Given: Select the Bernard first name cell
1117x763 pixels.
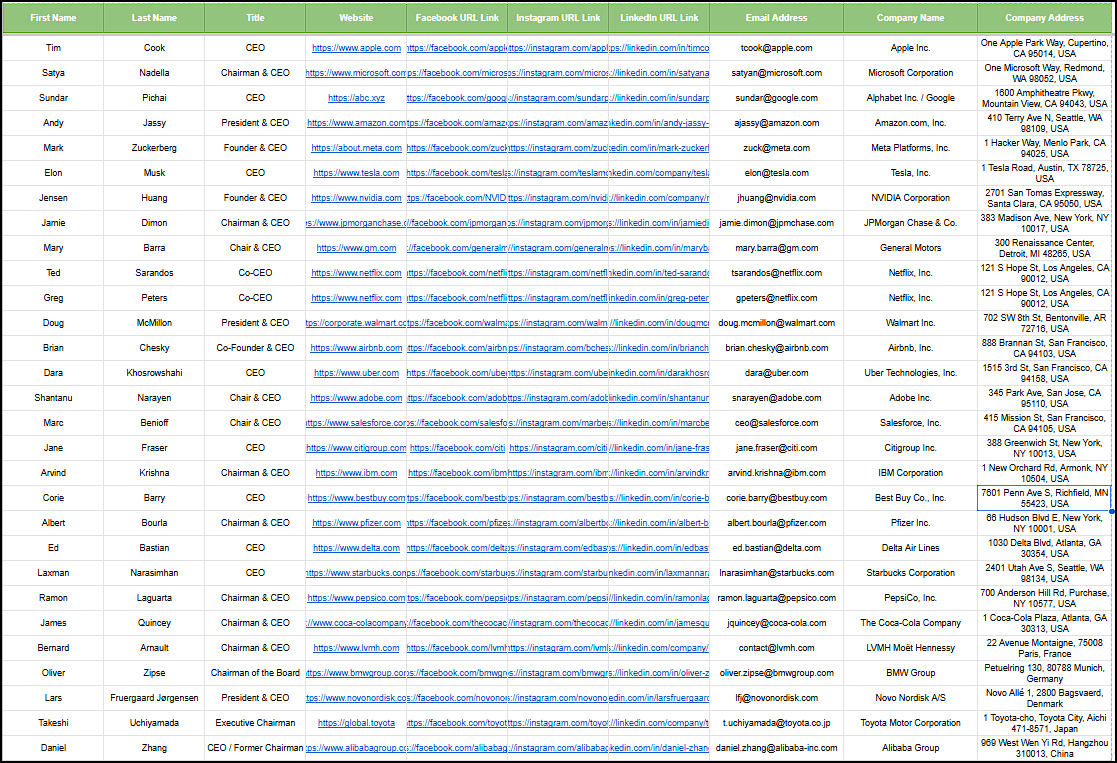Looking at the screenshot, I should [53, 648].
